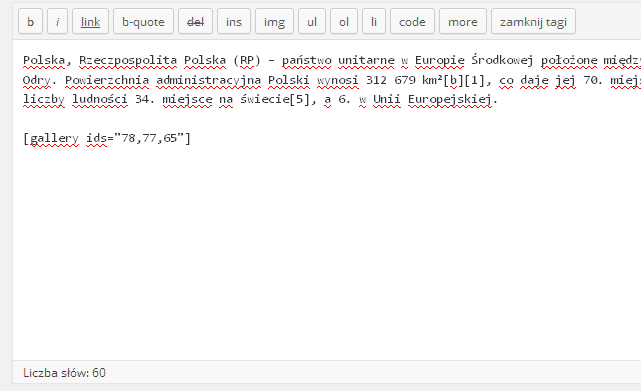This screenshot has height=391, width=641.
Task: Place the cursor in the gallery shortcode line
Action: click(107, 138)
